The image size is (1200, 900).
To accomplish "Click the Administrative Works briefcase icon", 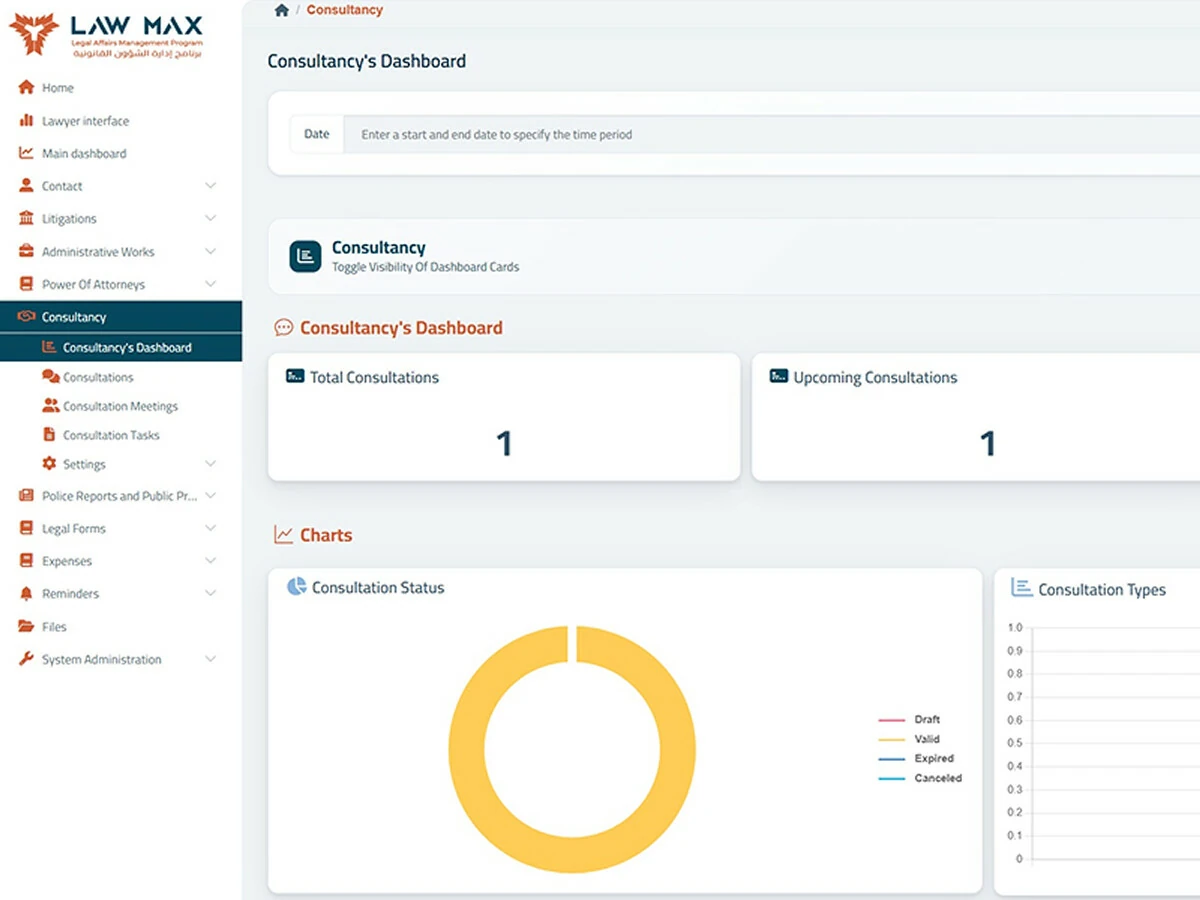I will point(26,251).
